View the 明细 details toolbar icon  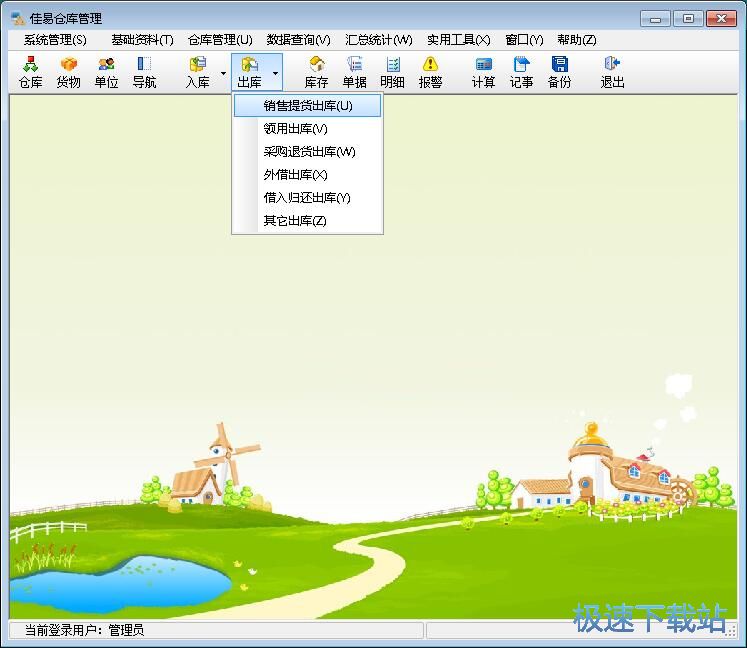pyautogui.click(x=393, y=72)
